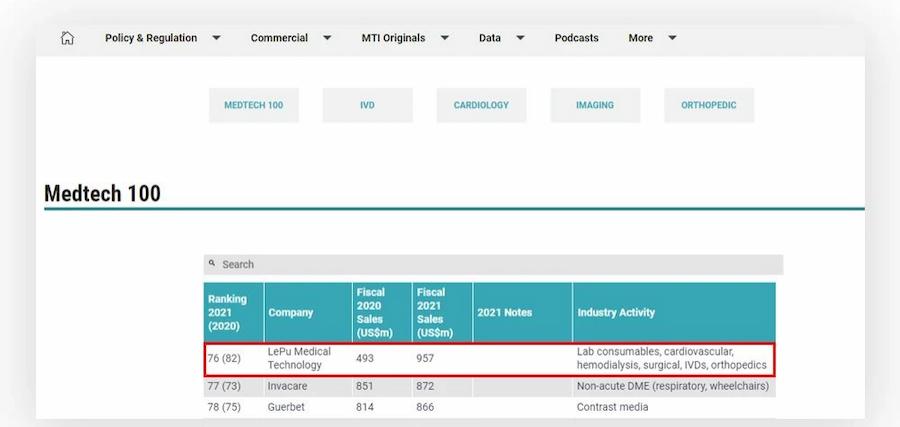Open the Commercial menu
This screenshot has width=900, height=427.
(279, 38)
